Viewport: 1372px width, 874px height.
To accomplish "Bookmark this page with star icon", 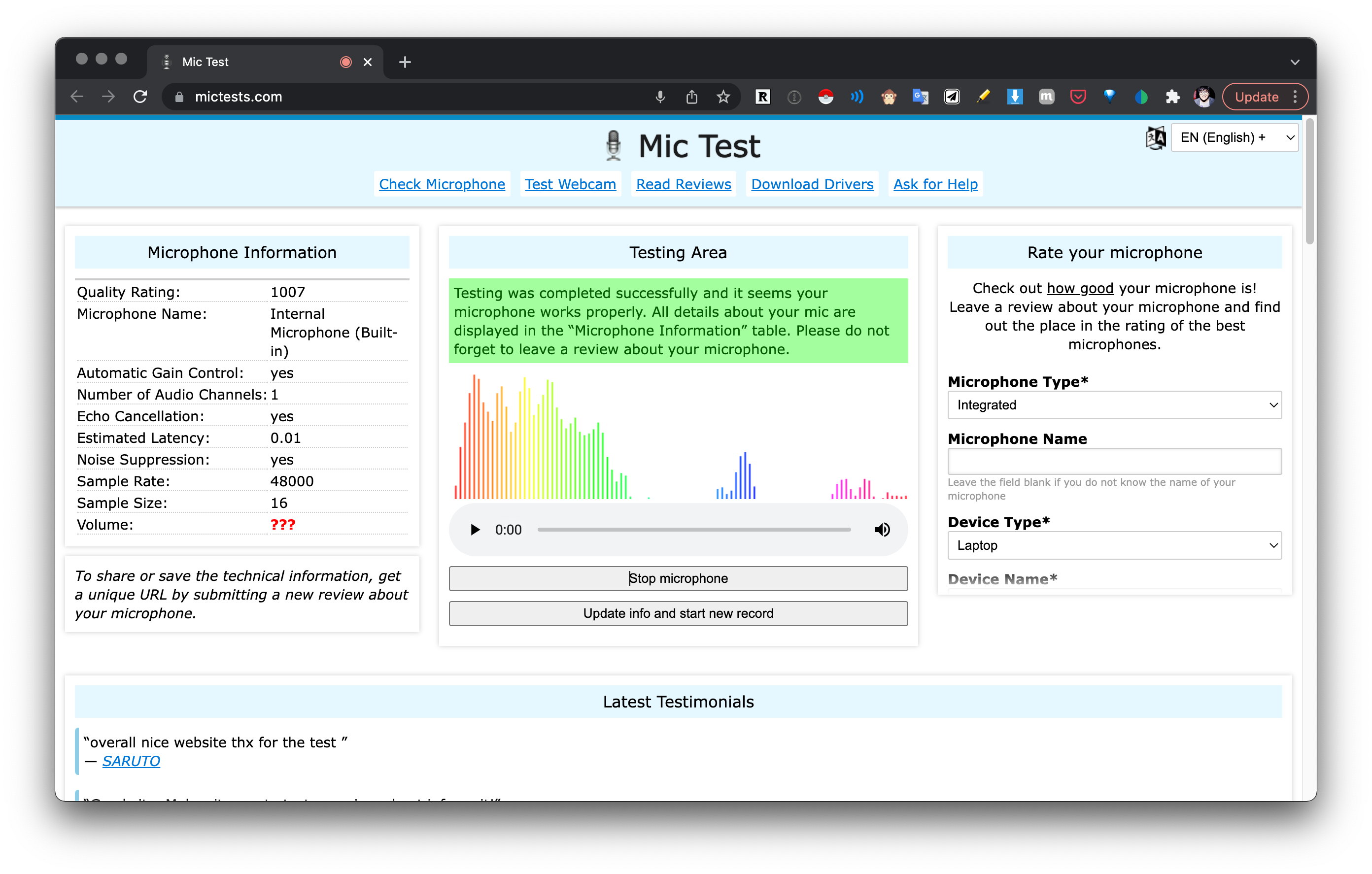I will pos(723,97).
